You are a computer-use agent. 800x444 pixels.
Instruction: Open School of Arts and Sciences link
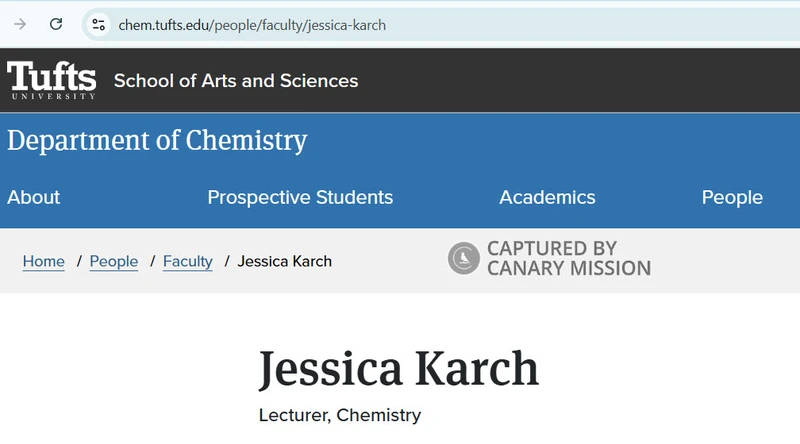tap(236, 81)
